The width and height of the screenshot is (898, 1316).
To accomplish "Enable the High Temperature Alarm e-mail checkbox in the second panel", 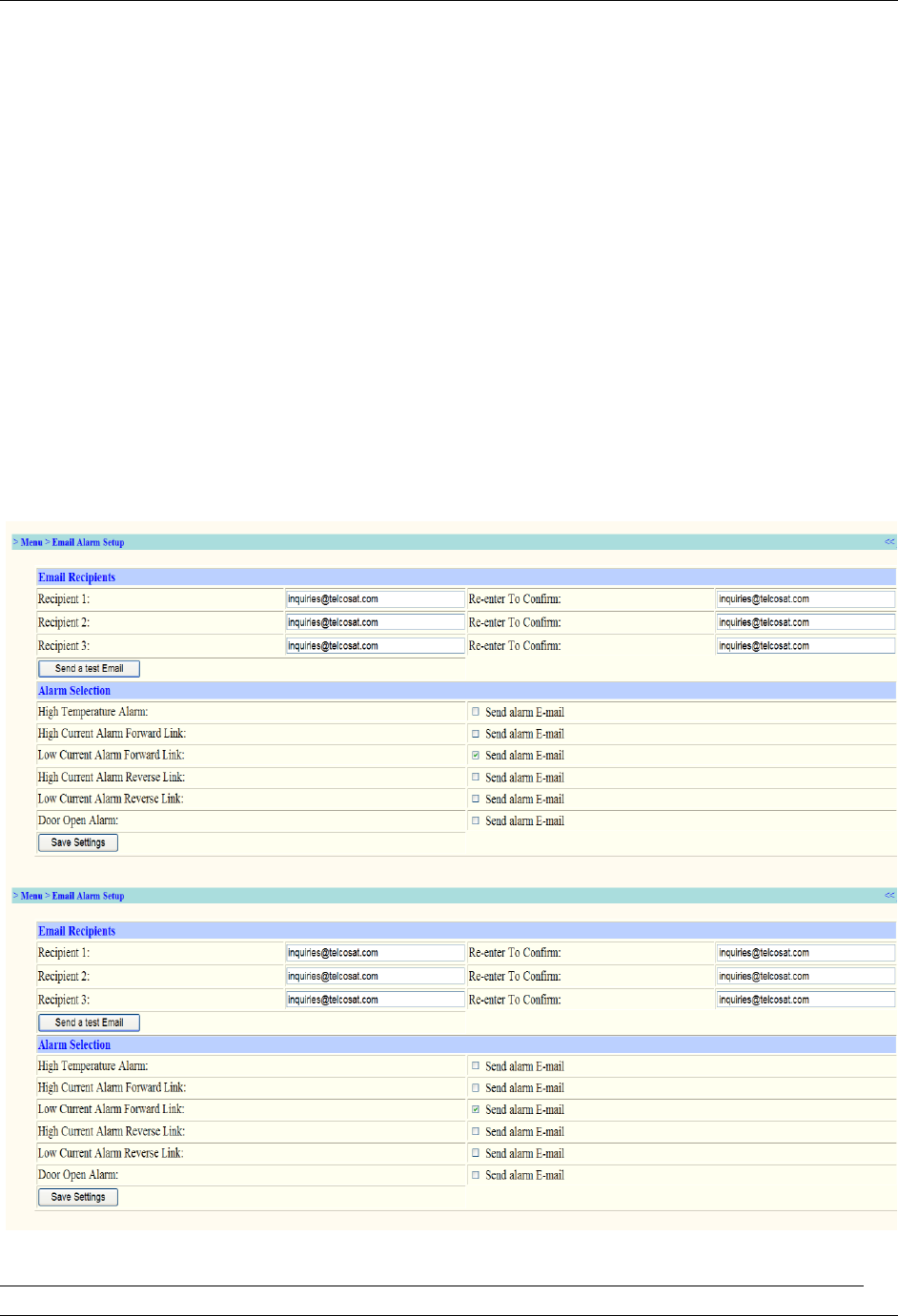I will pos(476,1065).
